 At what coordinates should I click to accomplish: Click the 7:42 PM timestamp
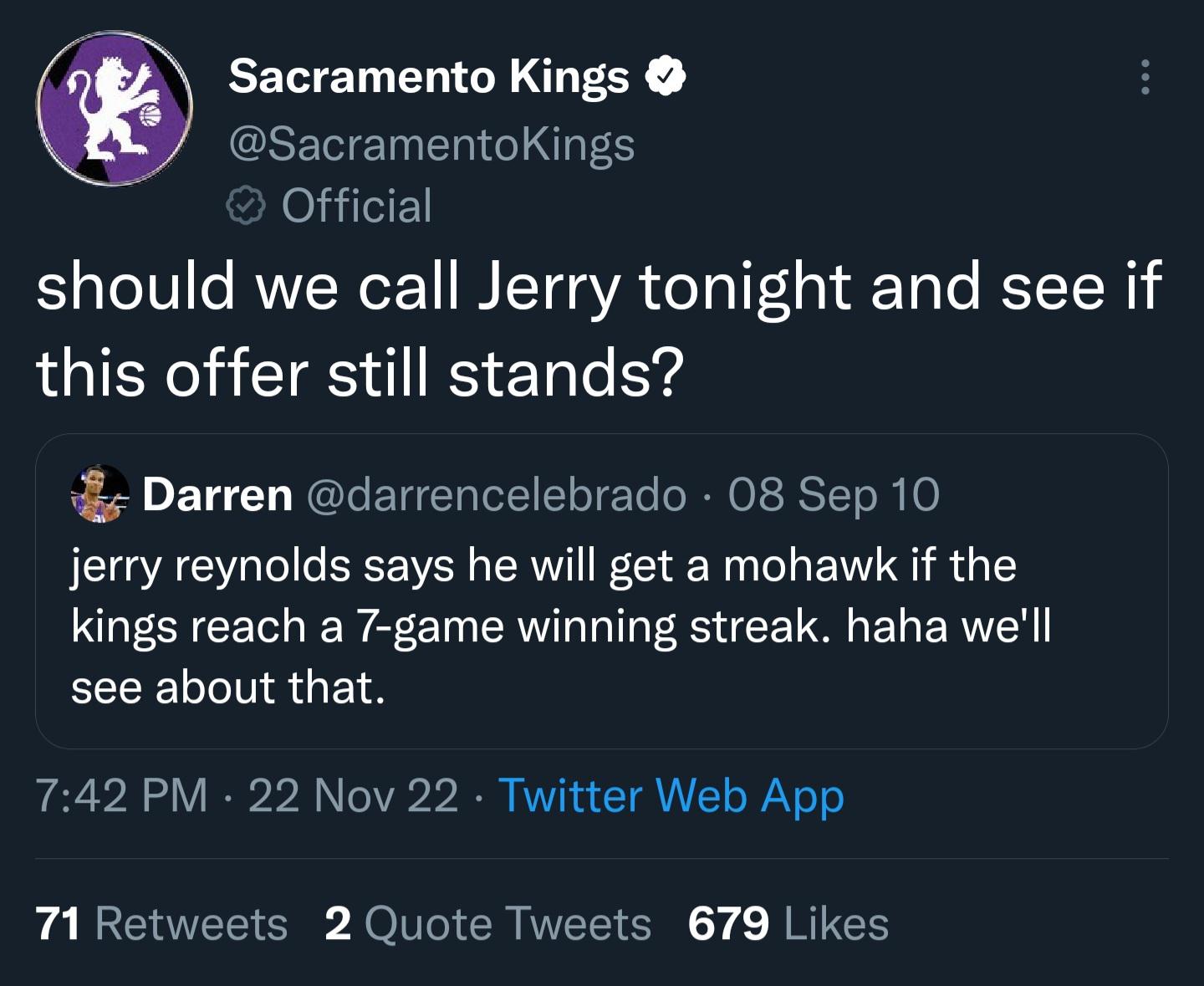tap(122, 794)
